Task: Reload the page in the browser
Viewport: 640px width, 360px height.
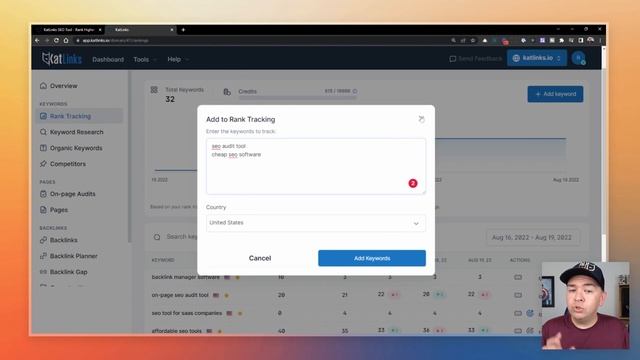Action: click(56, 40)
